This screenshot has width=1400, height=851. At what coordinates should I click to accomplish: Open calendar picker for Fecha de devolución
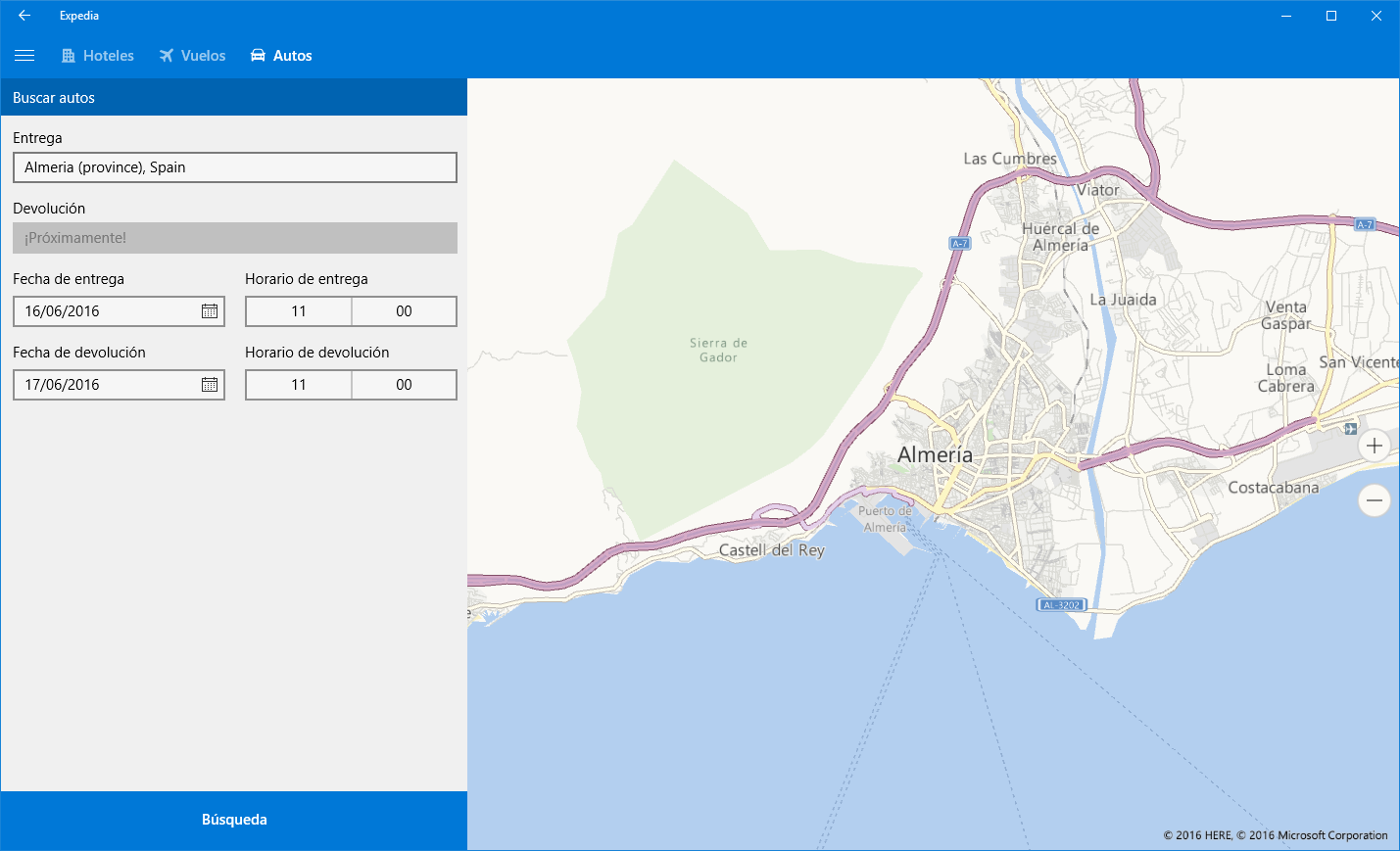click(x=210, y=385)
